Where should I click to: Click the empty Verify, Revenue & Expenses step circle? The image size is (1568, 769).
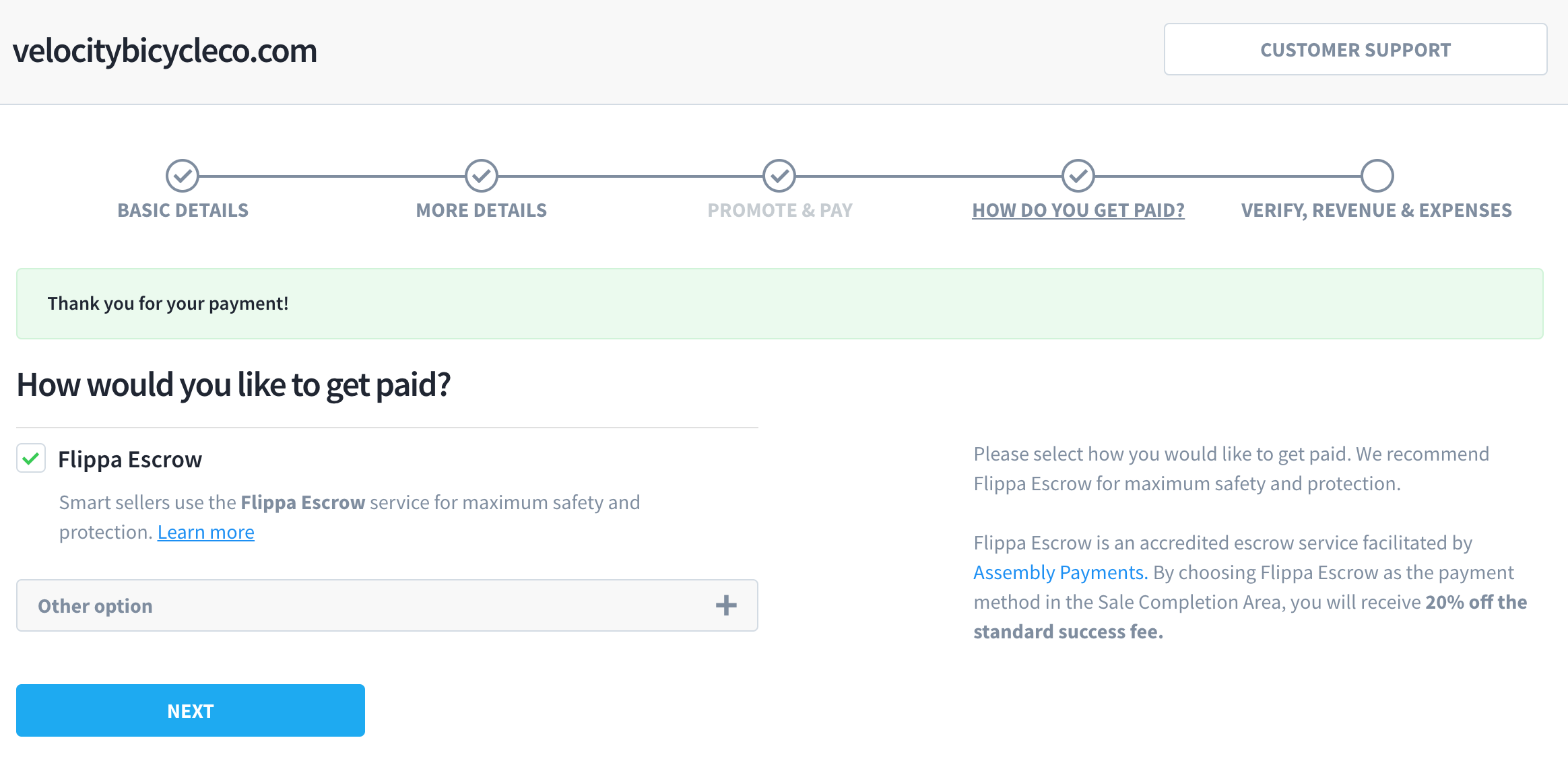[1377, 176]
